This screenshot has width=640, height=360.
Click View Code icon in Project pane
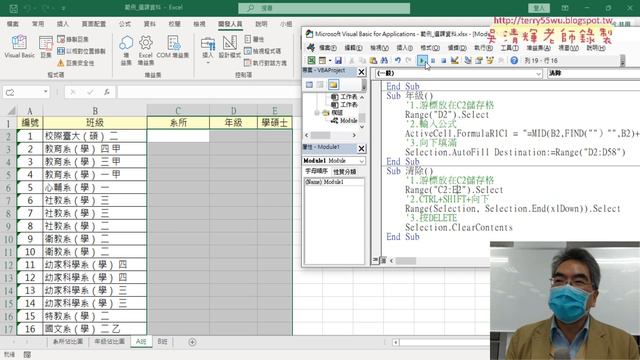(309, 84)
